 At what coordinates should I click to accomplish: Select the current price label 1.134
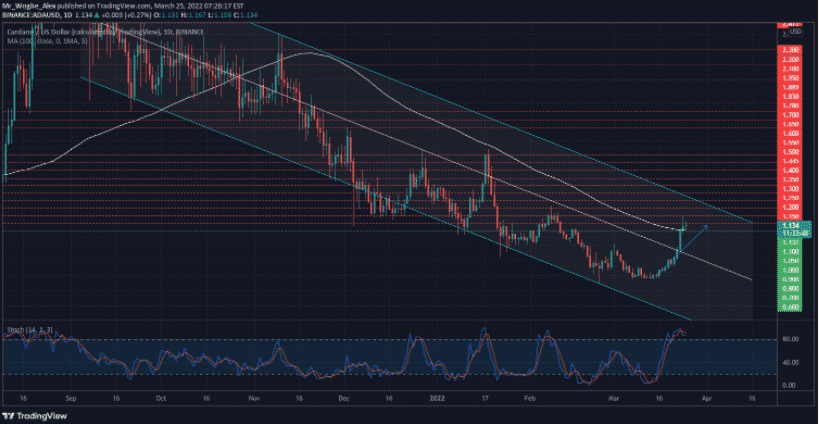coord(790,225)
